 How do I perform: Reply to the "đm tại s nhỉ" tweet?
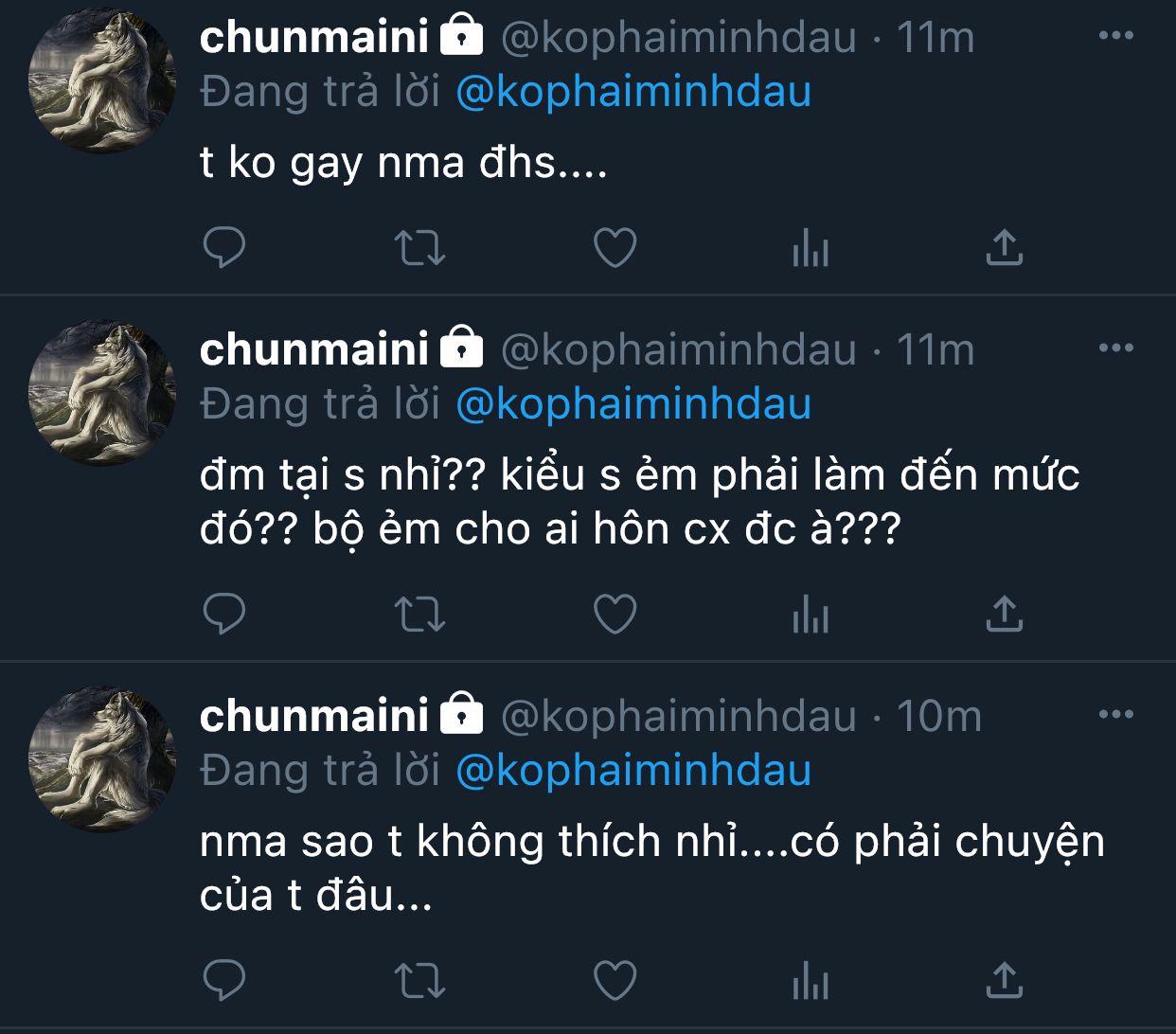tap(224, 615)
